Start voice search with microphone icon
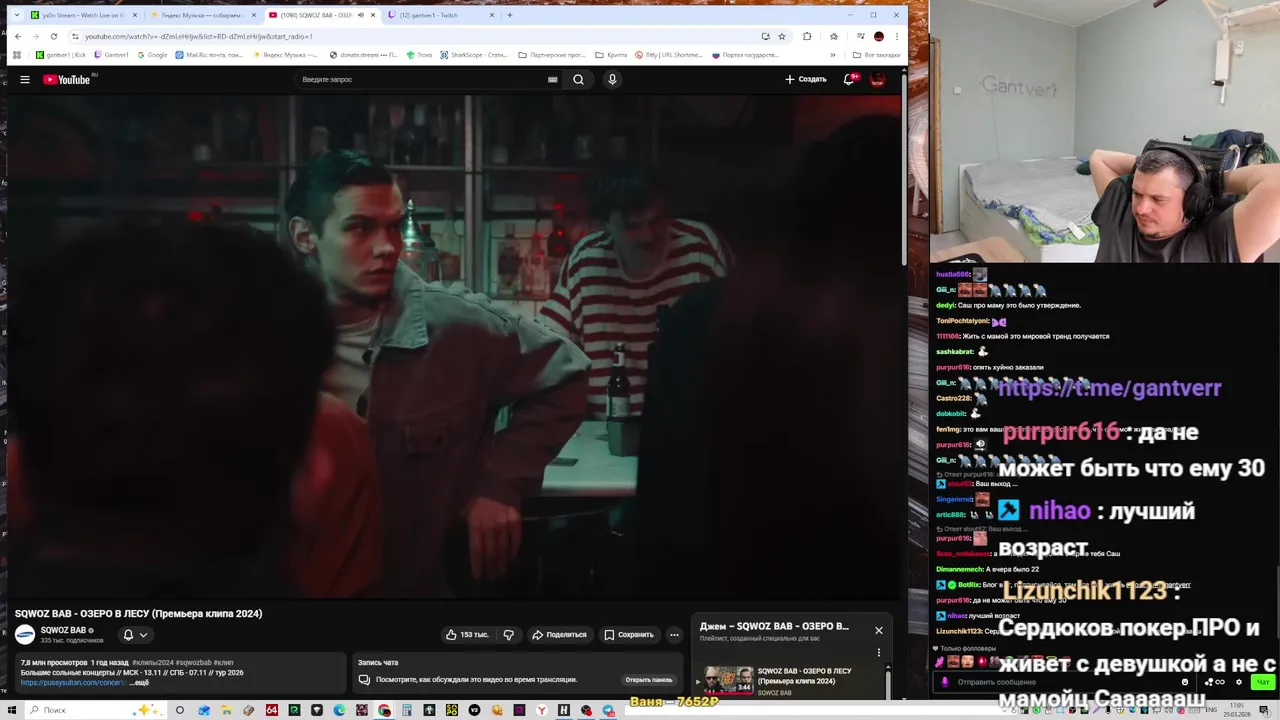Image resolution: width=1280 pixels, height=720 pixels. pyautogui.click(x=612, y=79)
